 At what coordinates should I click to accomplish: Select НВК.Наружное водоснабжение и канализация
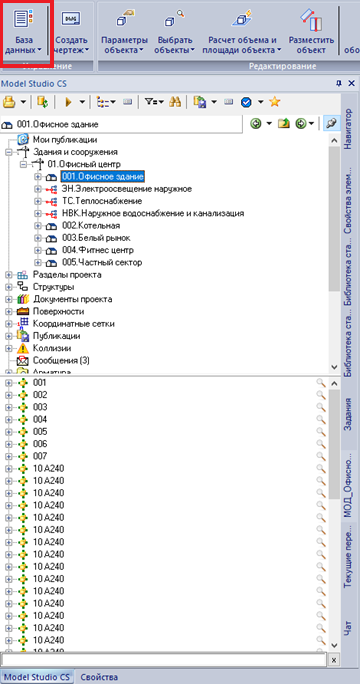153,213
